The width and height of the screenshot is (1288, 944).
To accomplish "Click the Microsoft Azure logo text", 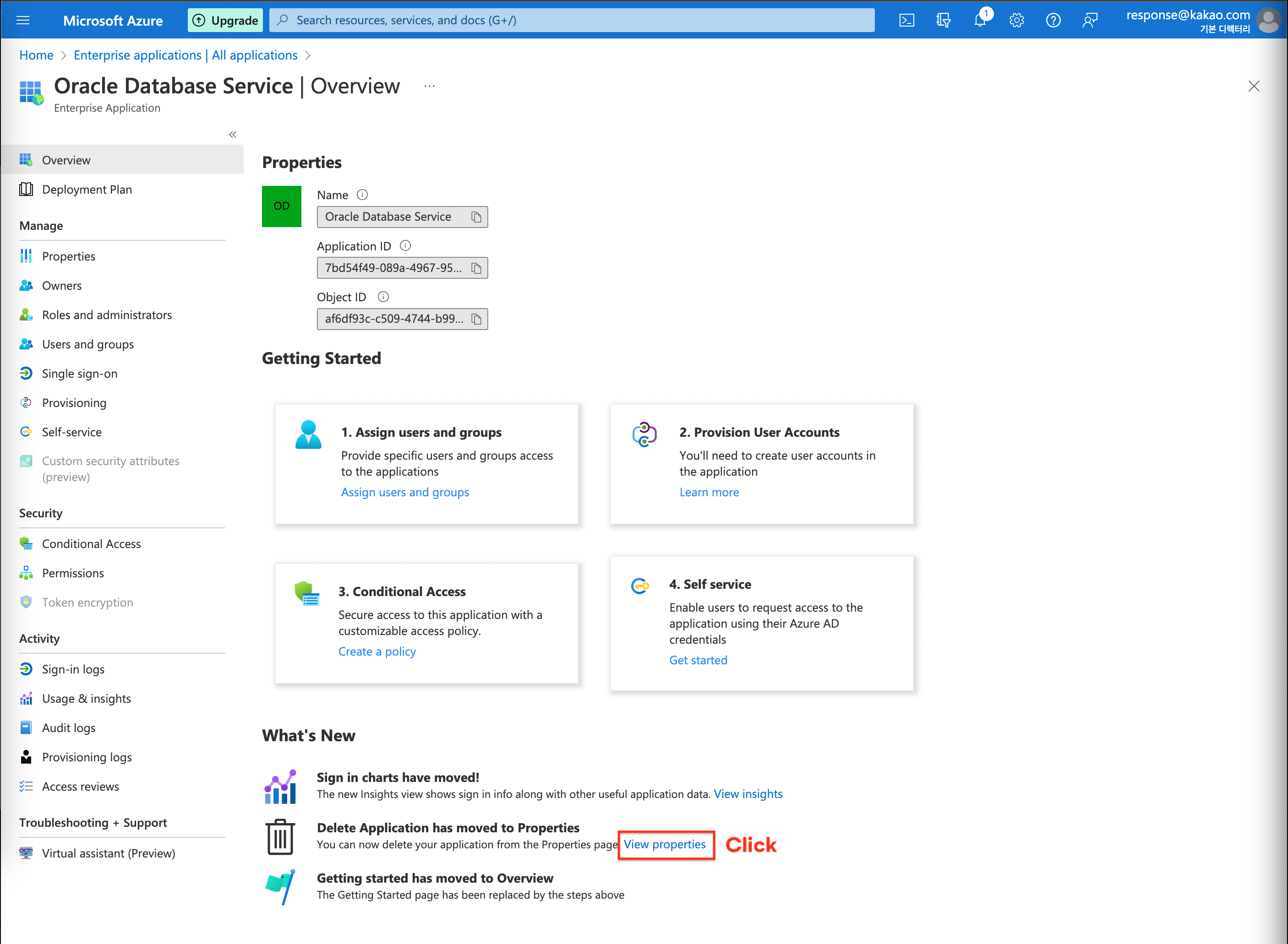I will [113, 21].
